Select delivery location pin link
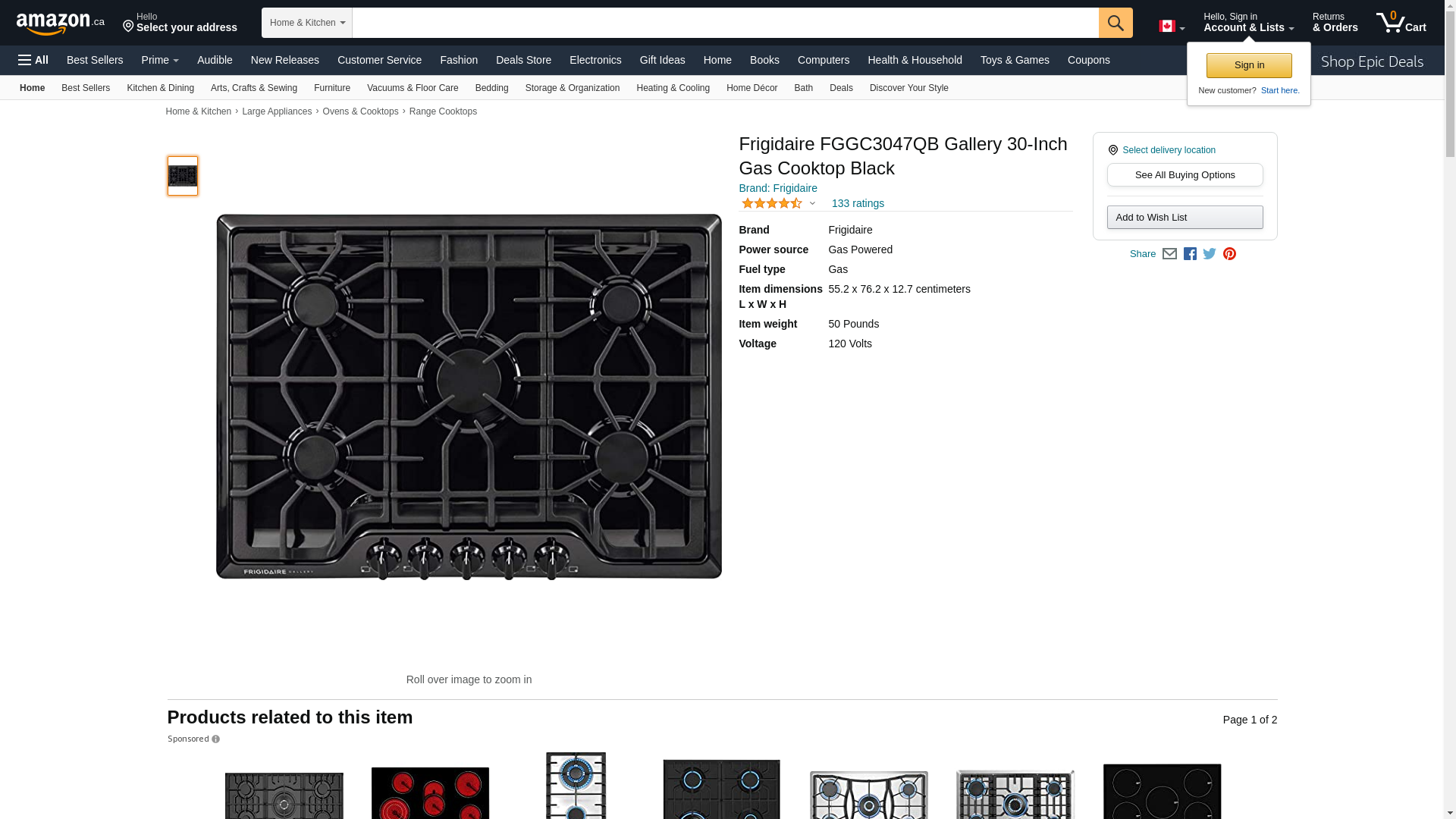Viewport: 1456px width, 819px height. [1168, 150]
